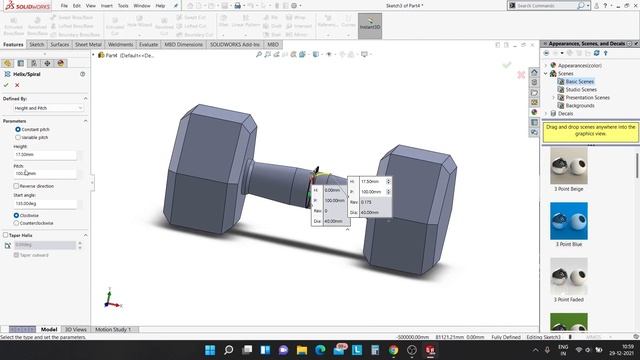Enable Reverse direction checkbox
This screenshot has width=640, height=360.
pos(16,186)
